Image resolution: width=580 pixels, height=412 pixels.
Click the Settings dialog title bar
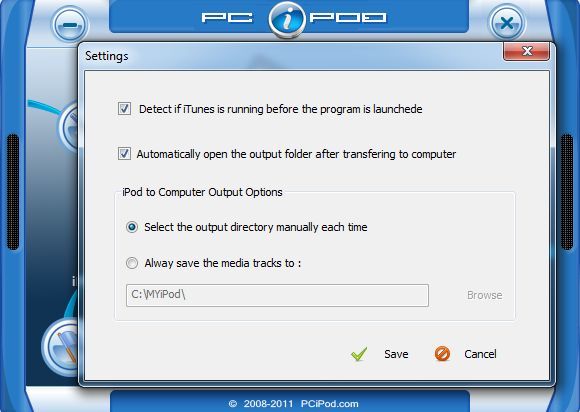tap(292, 56)
